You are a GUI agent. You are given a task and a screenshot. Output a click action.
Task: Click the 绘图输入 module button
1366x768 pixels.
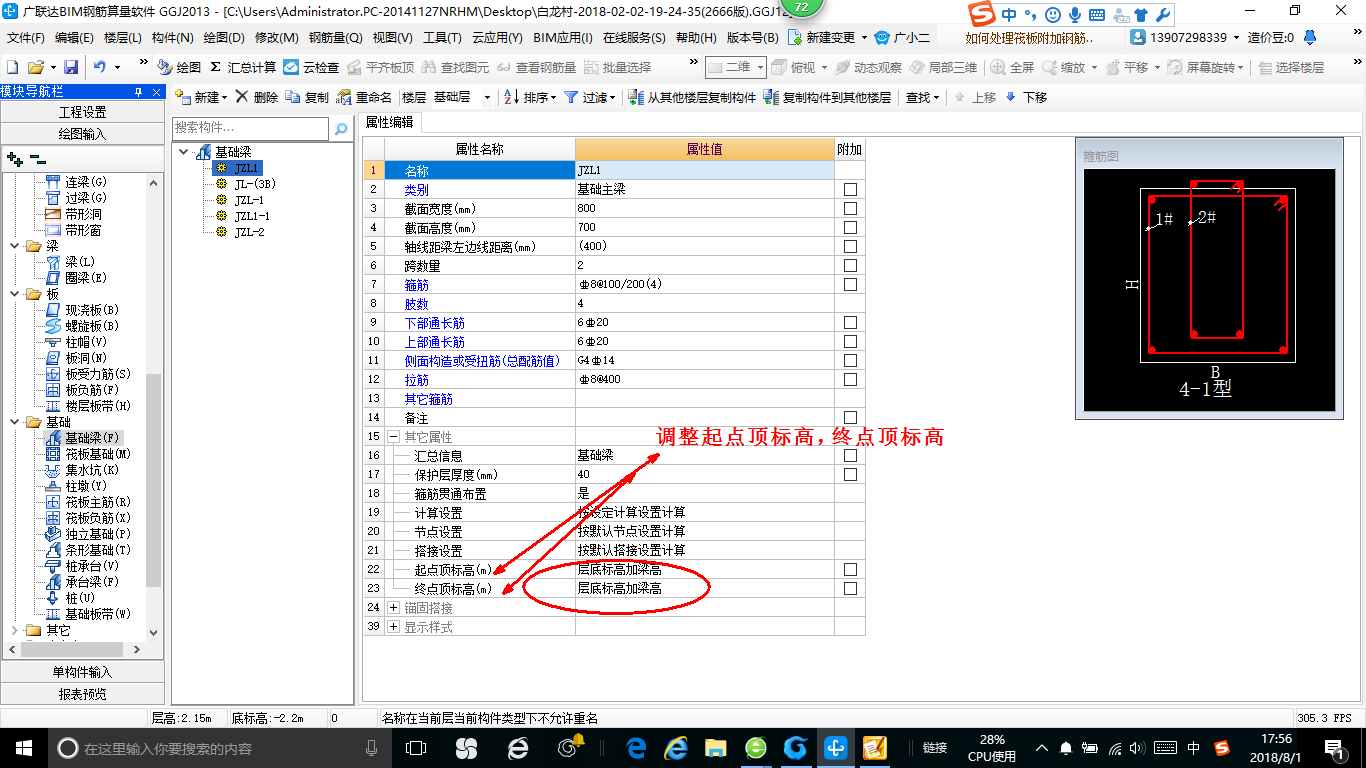point(82,133)
